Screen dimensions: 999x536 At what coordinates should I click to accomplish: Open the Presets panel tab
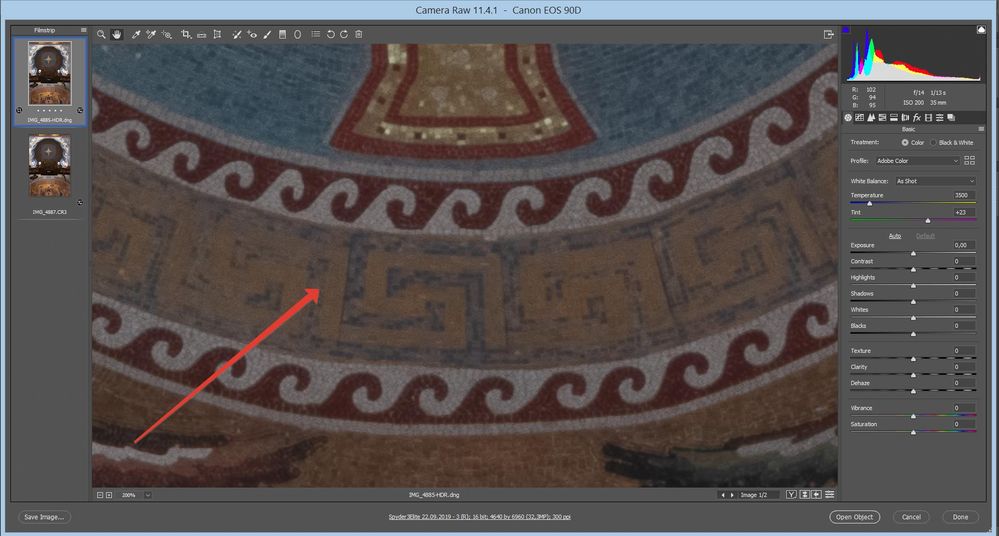940,118
